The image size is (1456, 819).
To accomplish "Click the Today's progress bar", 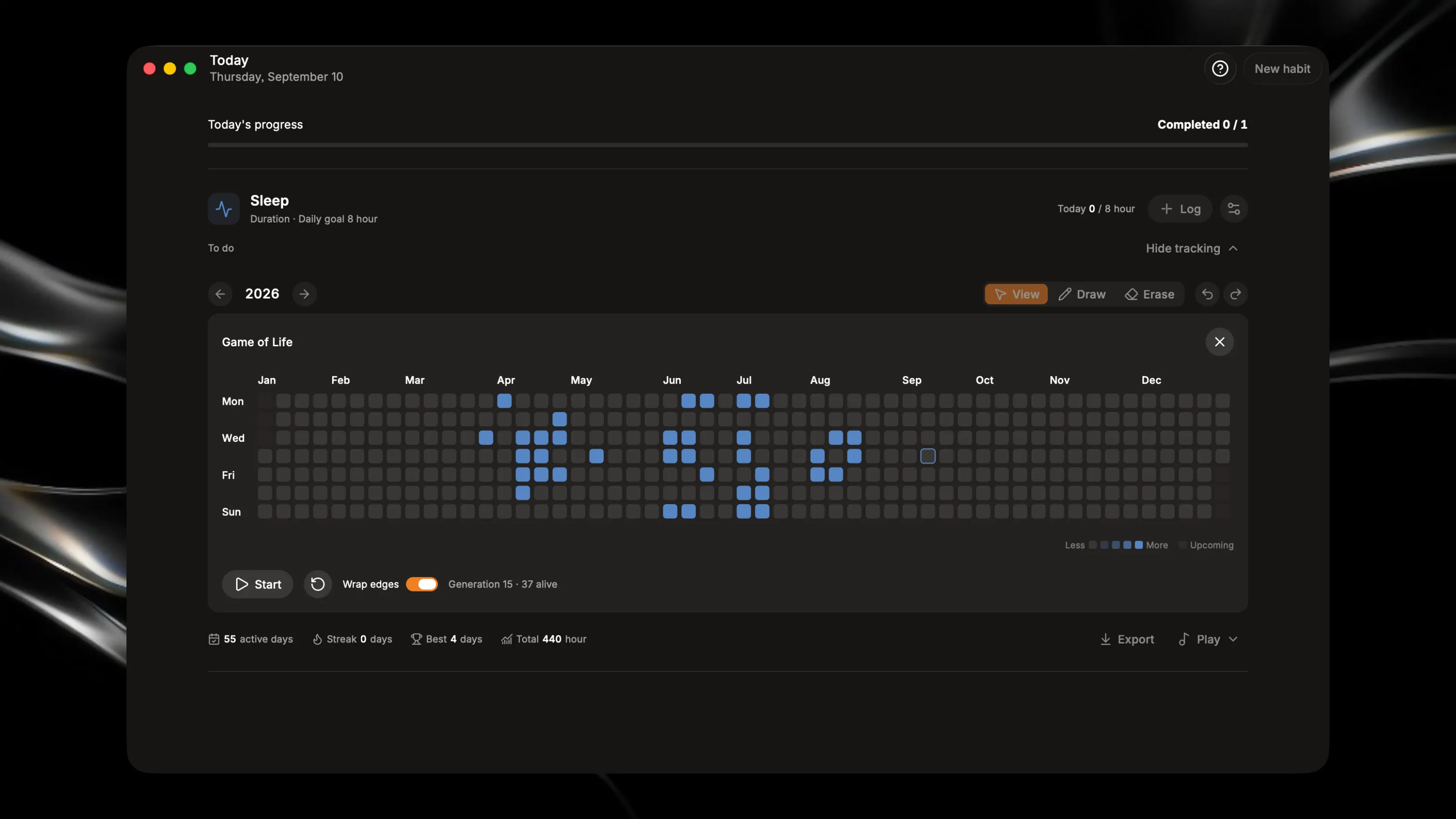I will click(728, 145).
